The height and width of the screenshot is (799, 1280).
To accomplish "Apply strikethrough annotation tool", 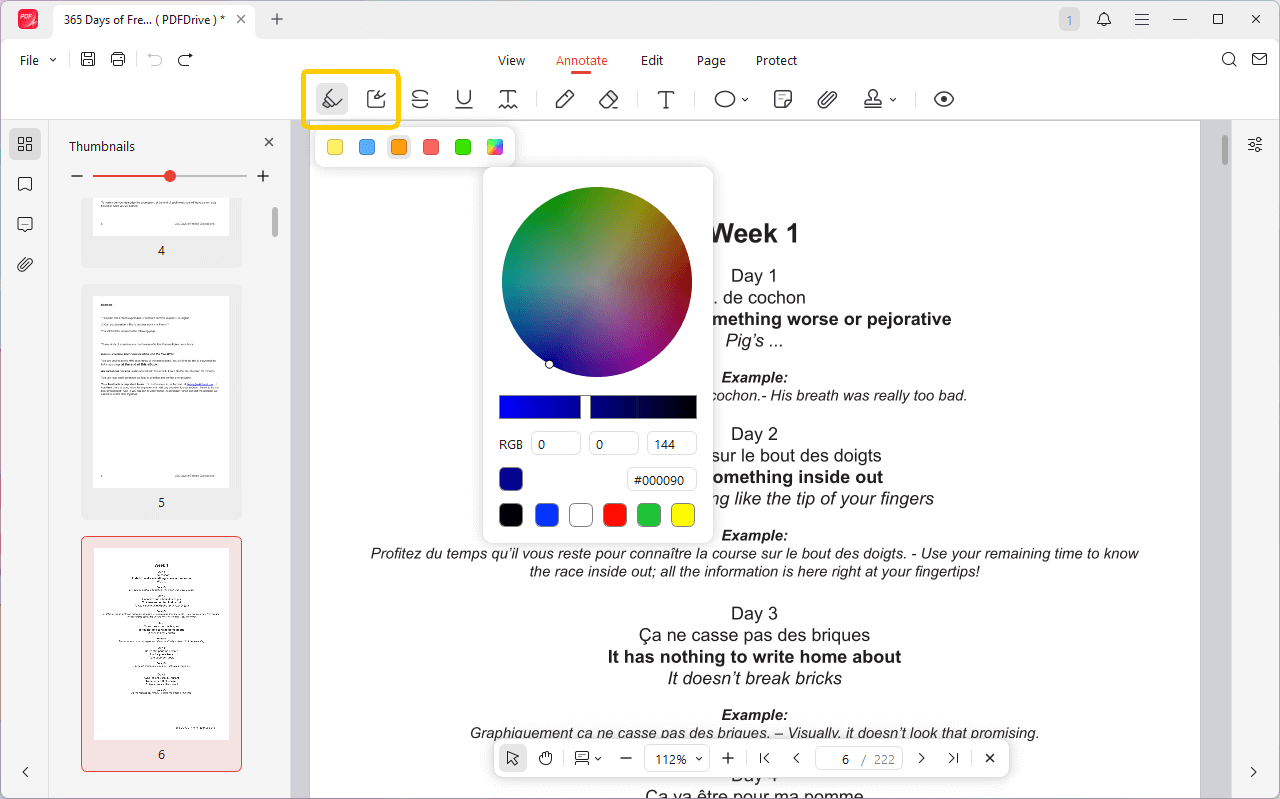I will pyautogui.click(x=420, y=99).
